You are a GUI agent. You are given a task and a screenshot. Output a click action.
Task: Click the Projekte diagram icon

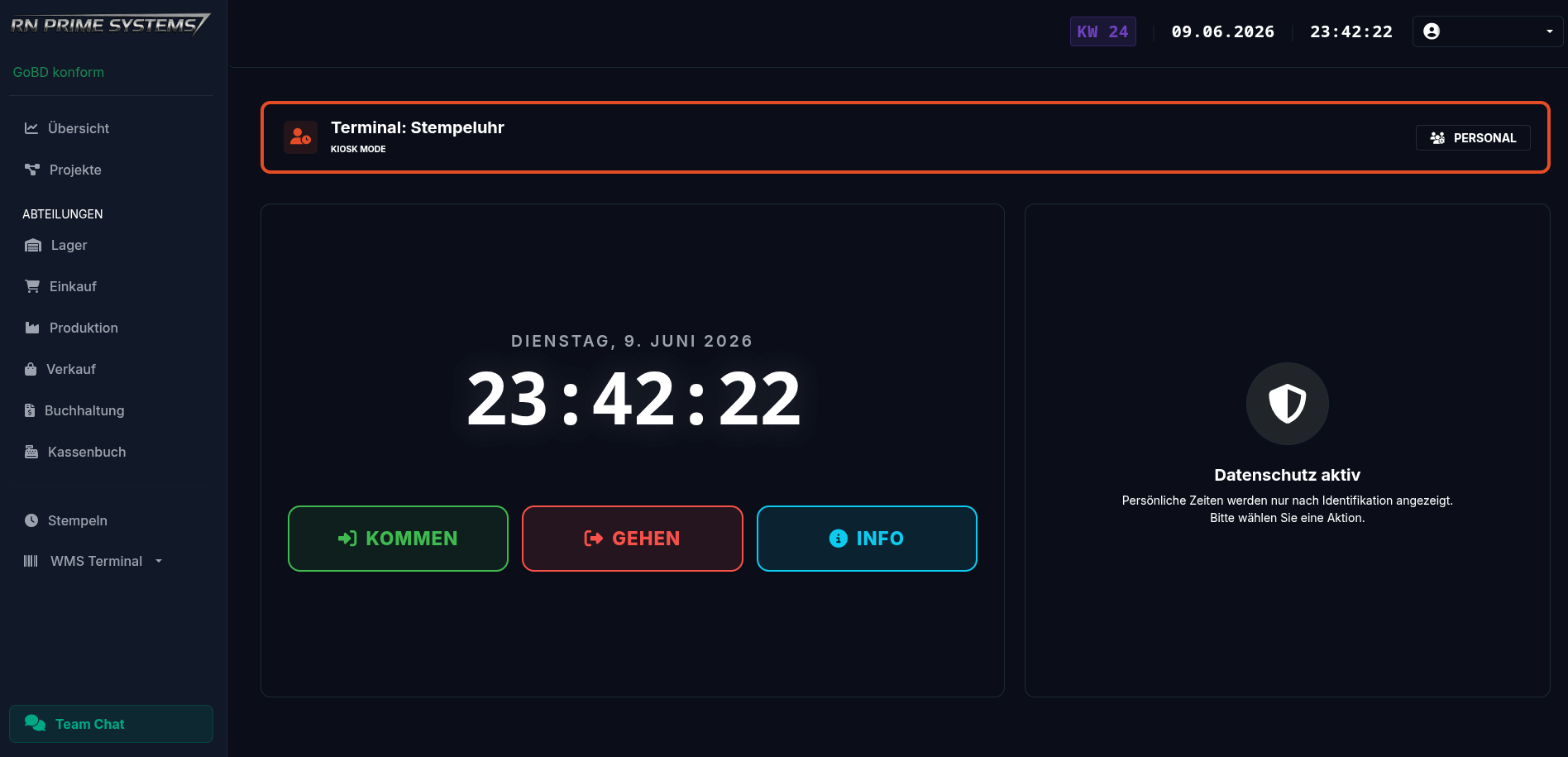pos(32,170)
